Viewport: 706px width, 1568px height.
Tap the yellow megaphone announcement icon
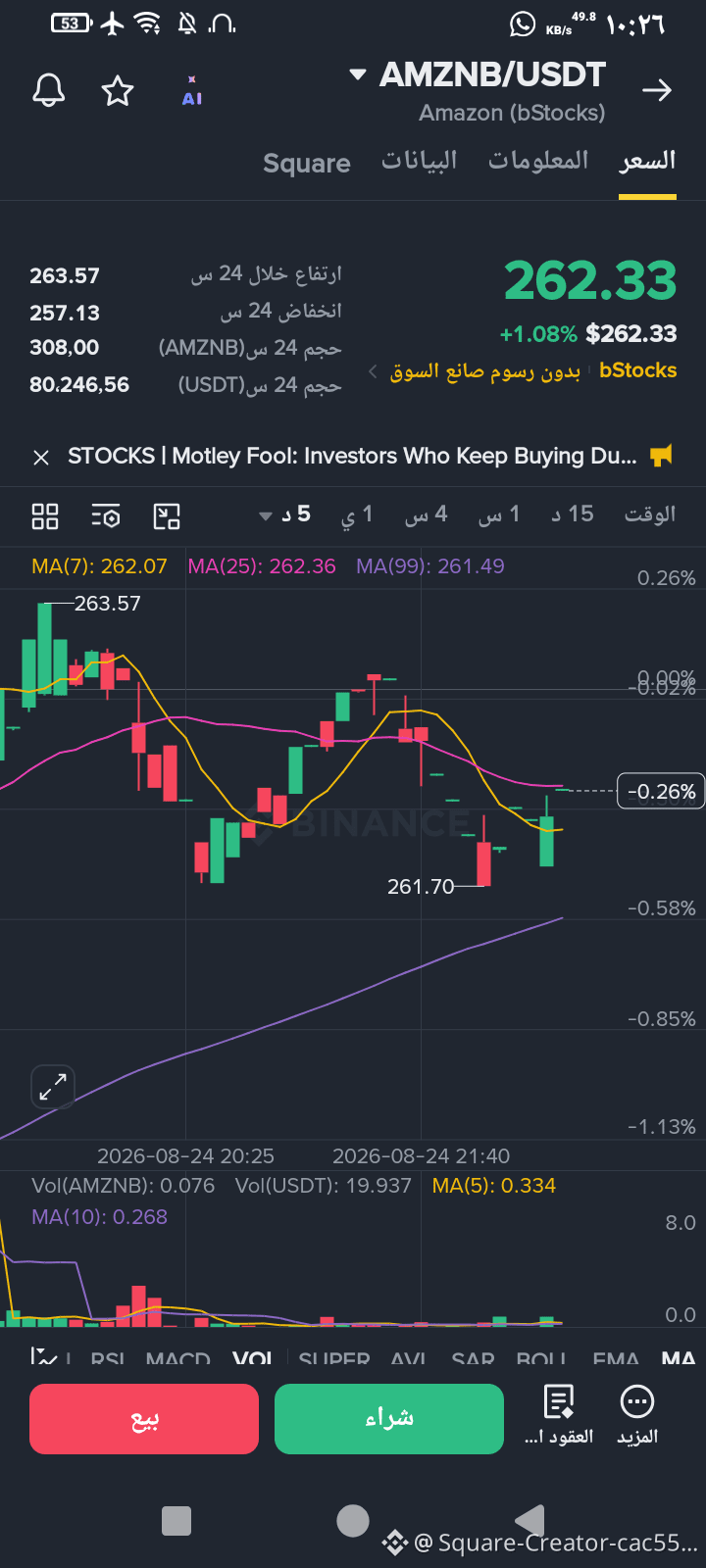tap(662, 455)
